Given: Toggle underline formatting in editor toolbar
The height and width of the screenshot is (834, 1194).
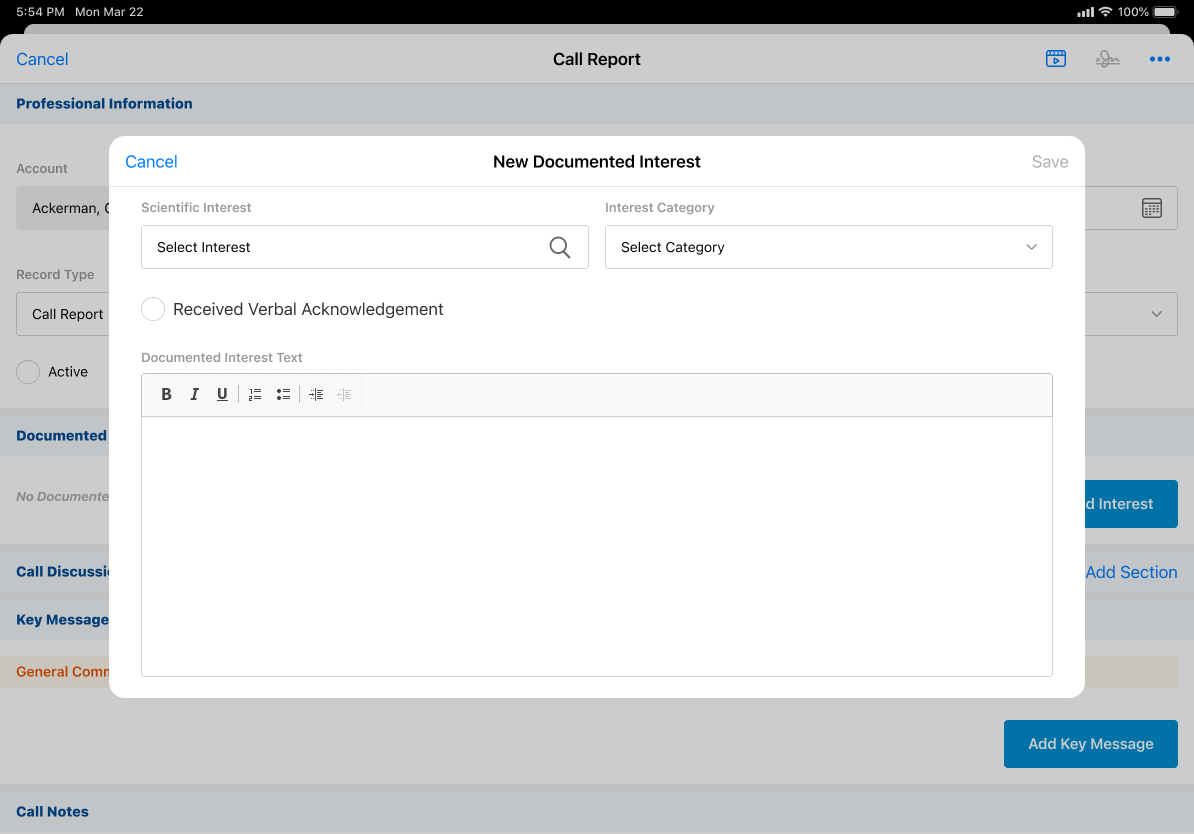Looking at the screenshot, I should pos(222,394).
